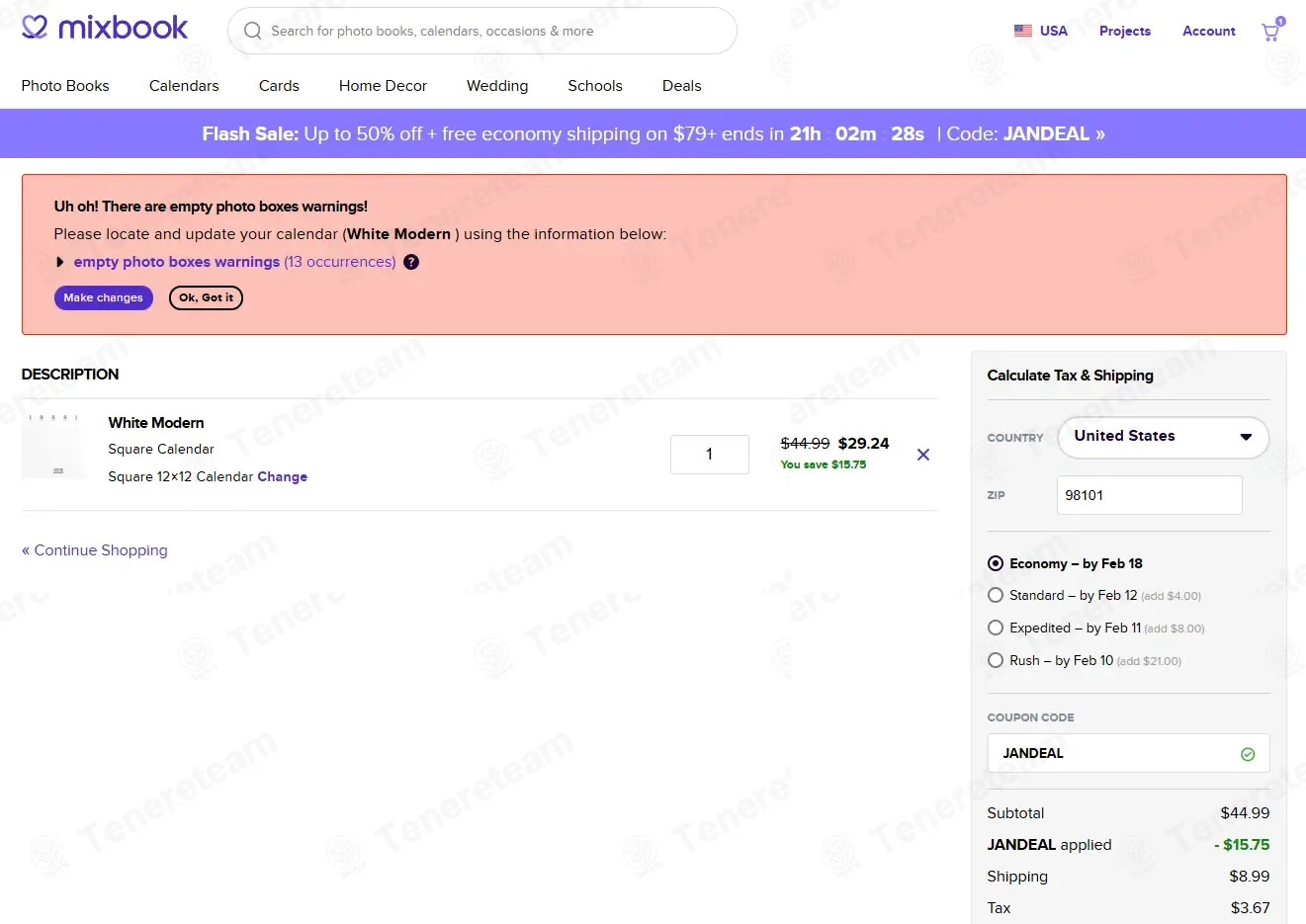The width and height of the screenshot is (1306, 924).
Task: Click the green coupon checkmark icon
Action: [x=1248, y=754]
